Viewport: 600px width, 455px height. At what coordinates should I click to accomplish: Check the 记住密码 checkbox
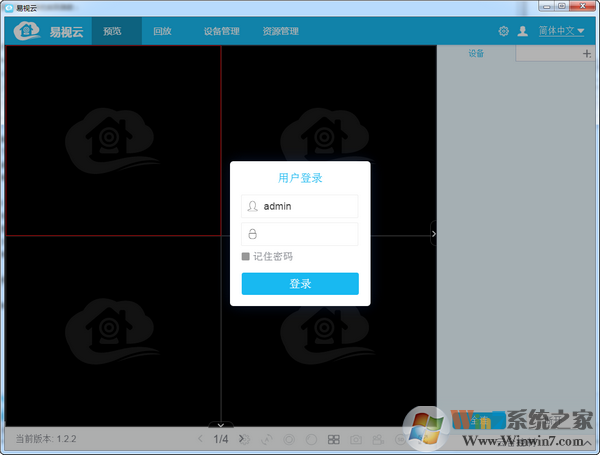(x=246, y=256)
